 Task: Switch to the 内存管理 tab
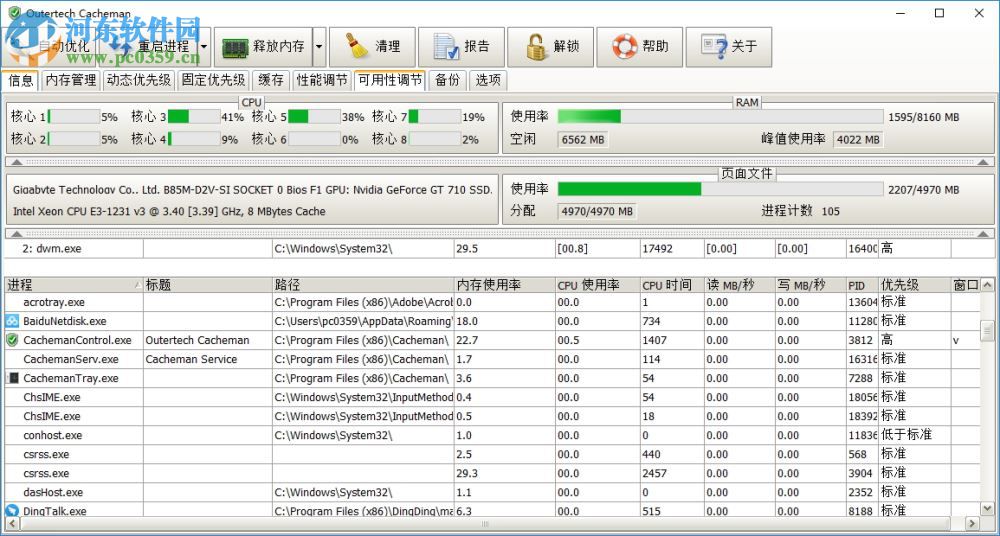[71, 80]
